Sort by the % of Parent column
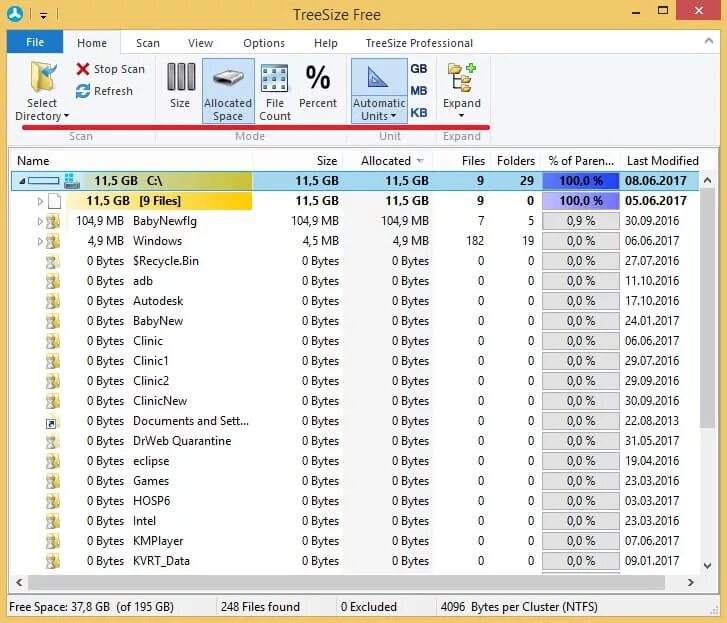The width and height of the screenshot is (727, 623). pos(580,161)
